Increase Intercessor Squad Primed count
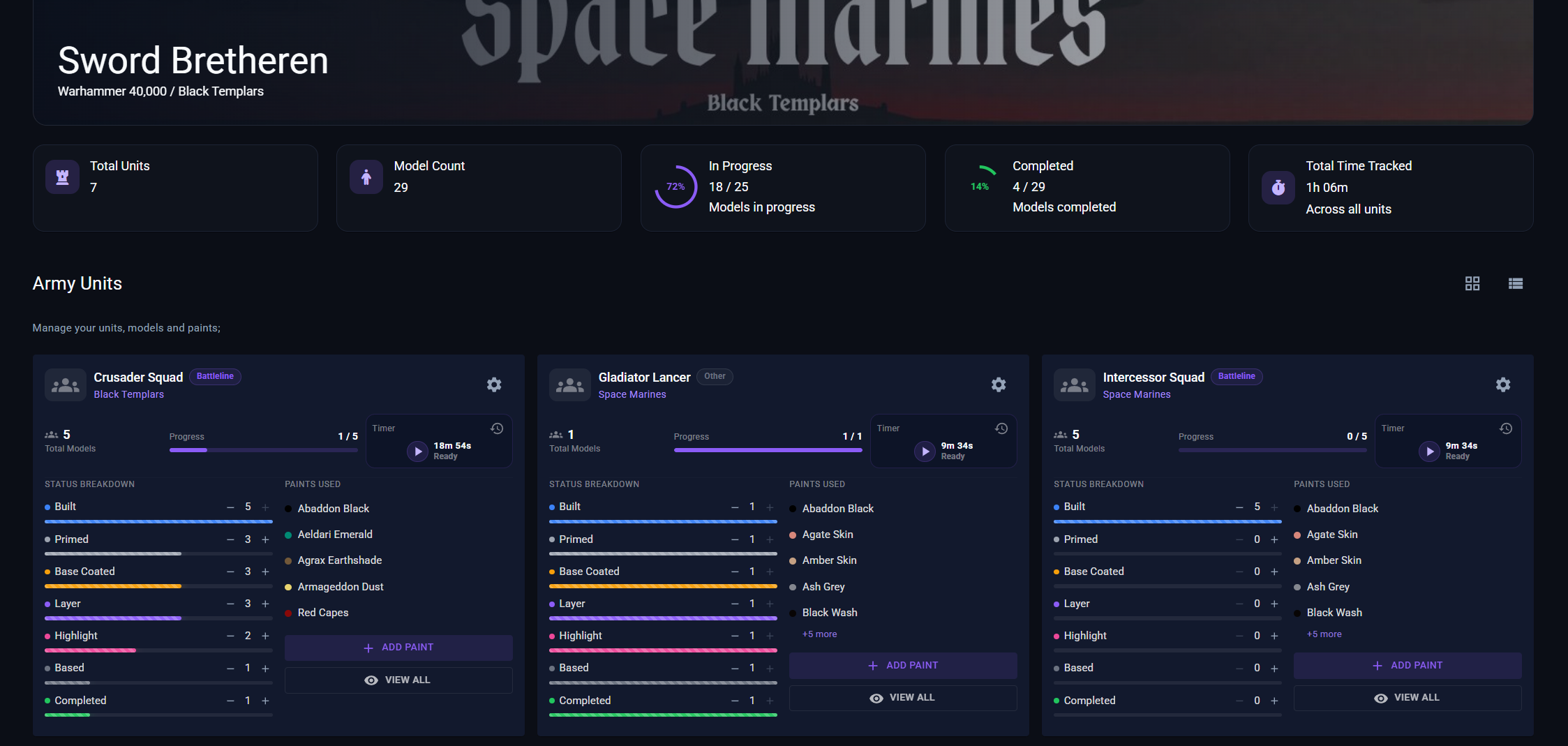Image resolution: width=1568 pixels, height=746 pixels. (1274, 539)
